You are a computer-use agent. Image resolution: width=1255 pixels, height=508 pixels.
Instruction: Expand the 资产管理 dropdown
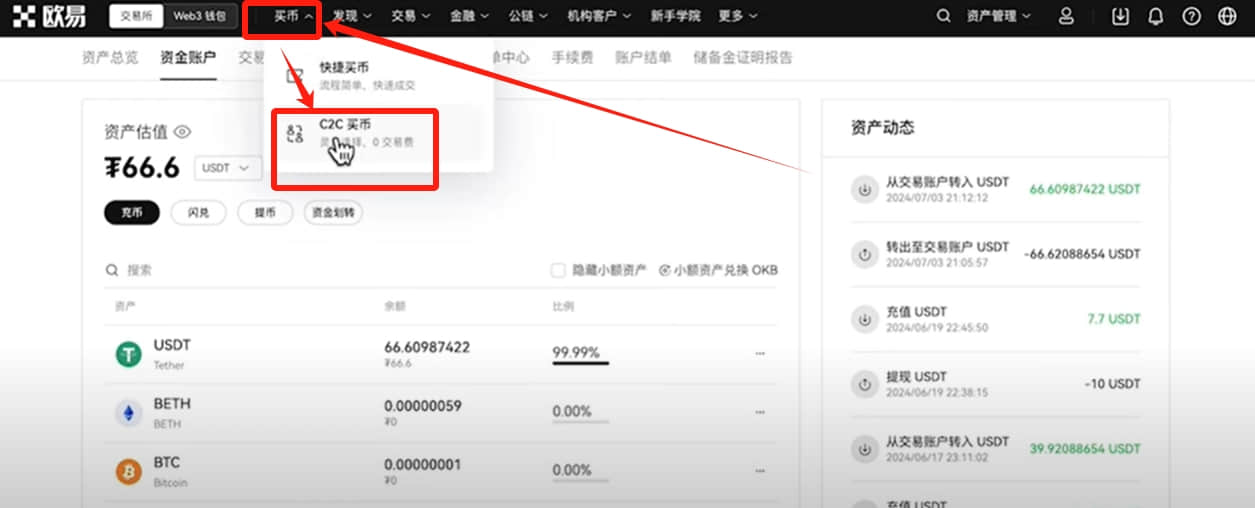coord(997,16)
